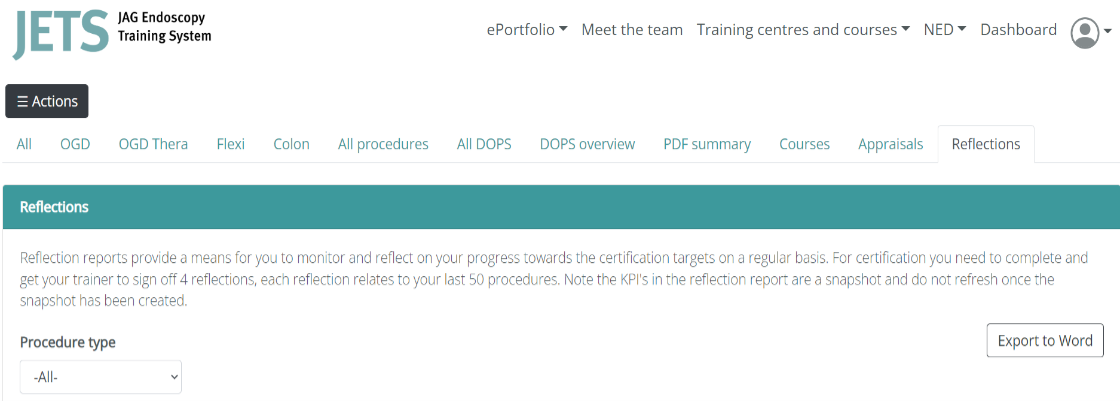1120x401 pixels.
Task: Switch to the Appraisals tab
Action: click(x=890, y=144)
